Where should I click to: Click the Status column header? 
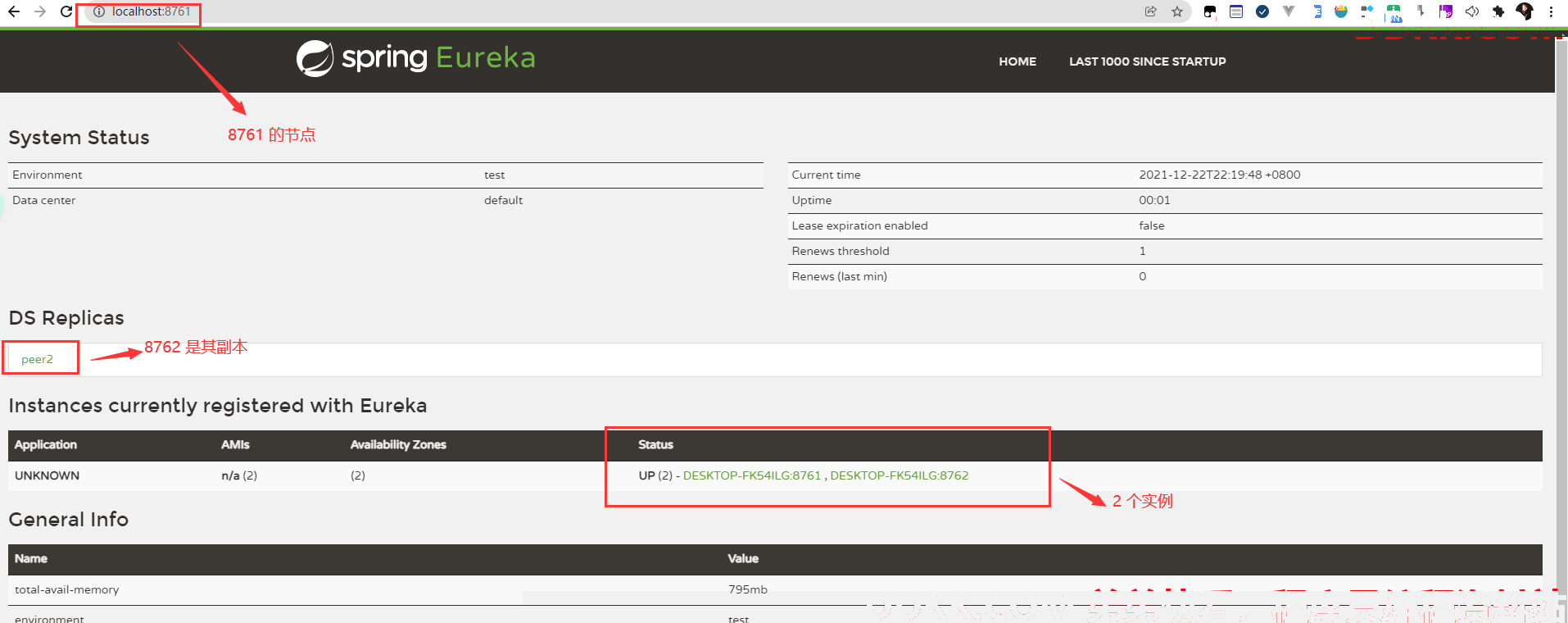(655, 444)
